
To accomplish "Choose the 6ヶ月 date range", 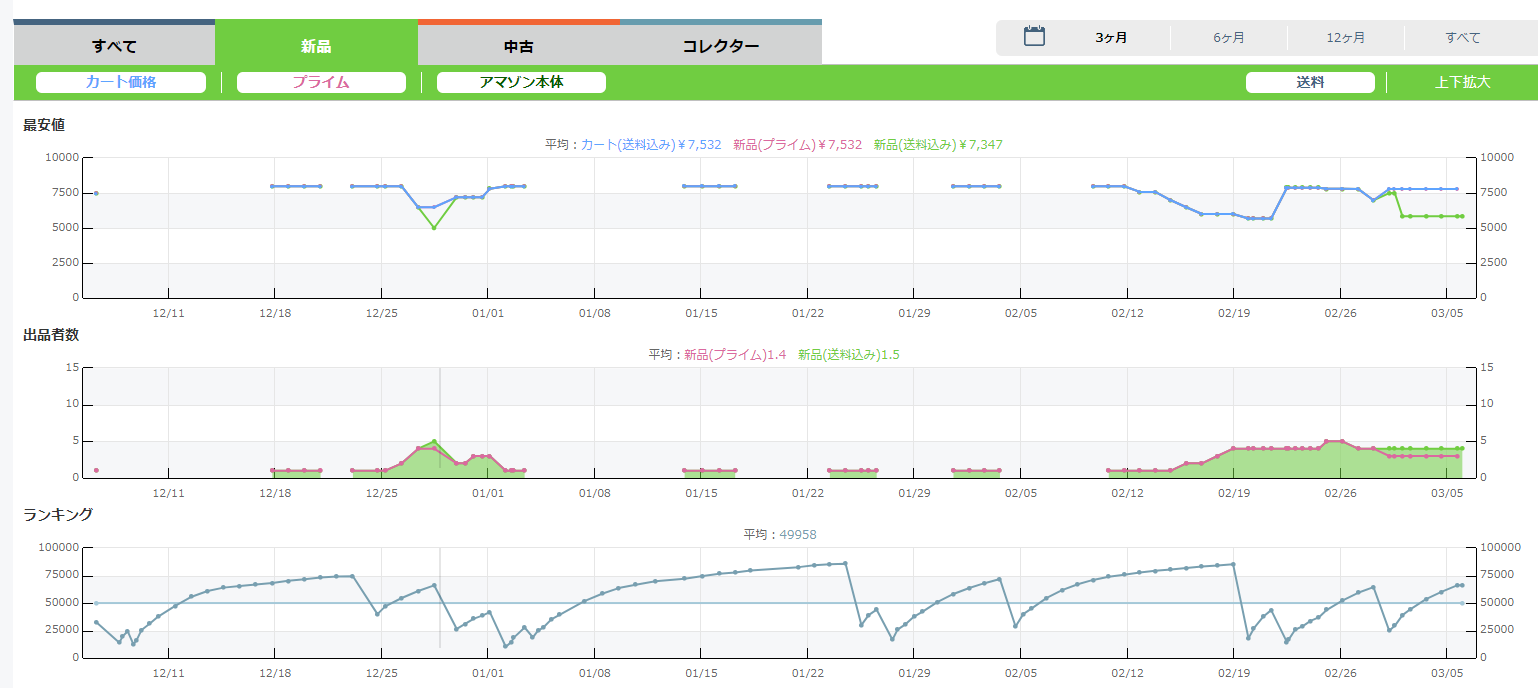I will click(1229, 38).
